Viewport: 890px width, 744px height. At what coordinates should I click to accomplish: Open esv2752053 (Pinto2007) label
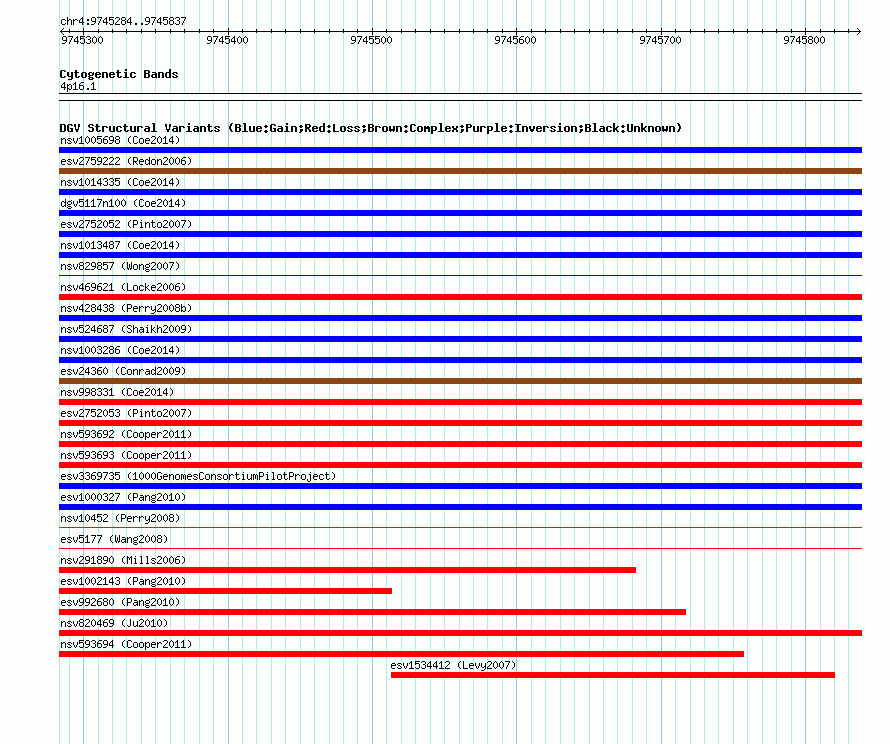[x=126, y=413]
